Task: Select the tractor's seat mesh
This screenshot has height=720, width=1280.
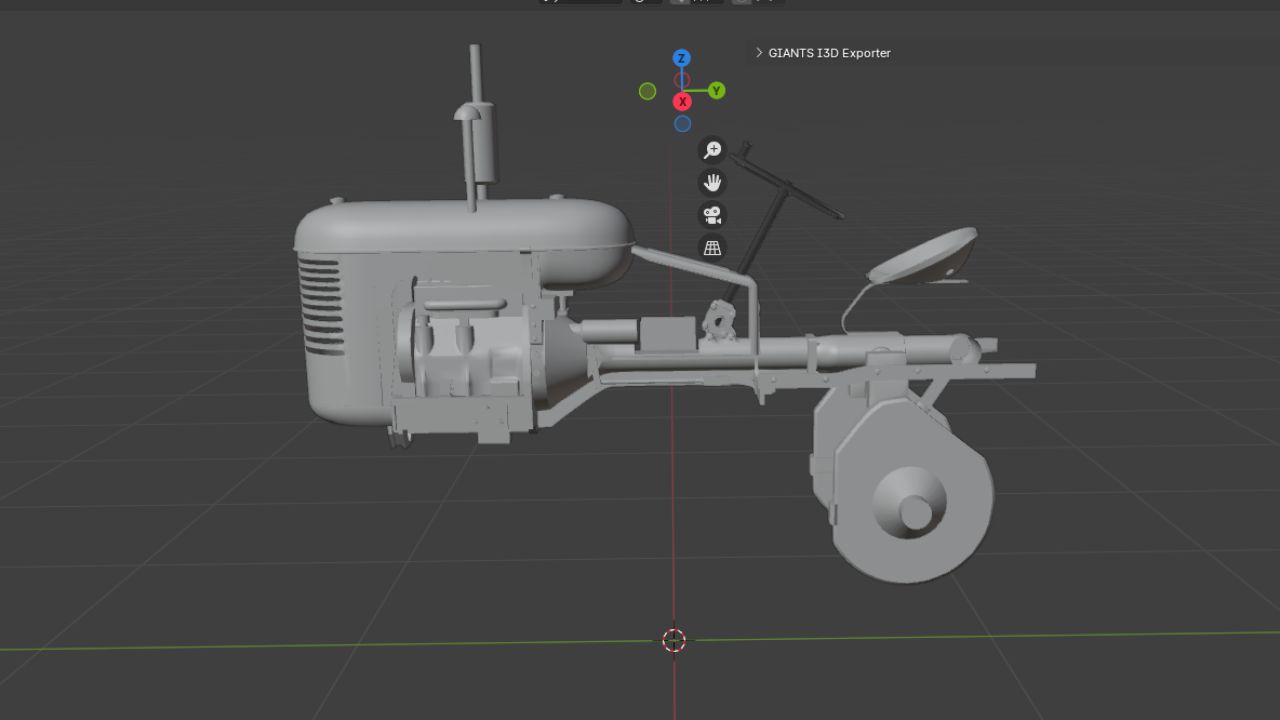Action: [922, 256]
